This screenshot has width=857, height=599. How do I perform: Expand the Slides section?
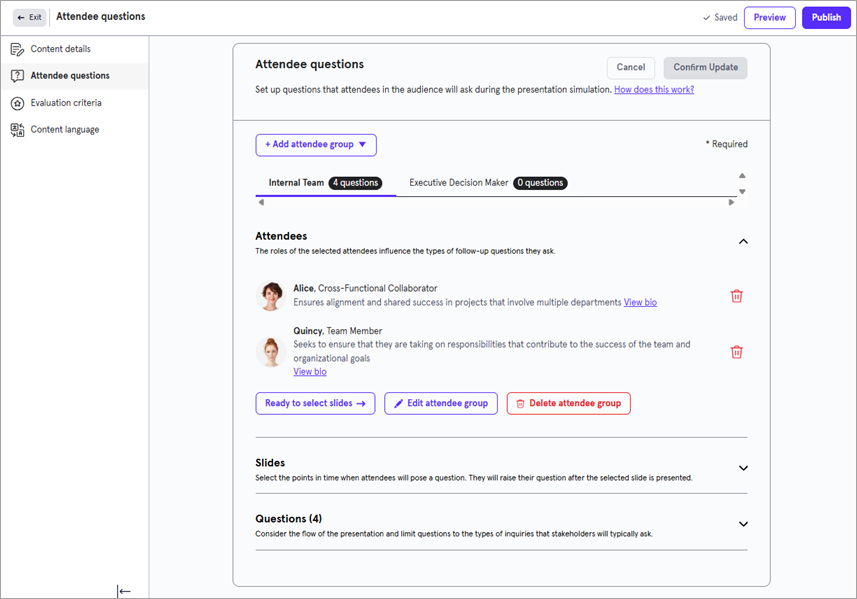(743, 468)
